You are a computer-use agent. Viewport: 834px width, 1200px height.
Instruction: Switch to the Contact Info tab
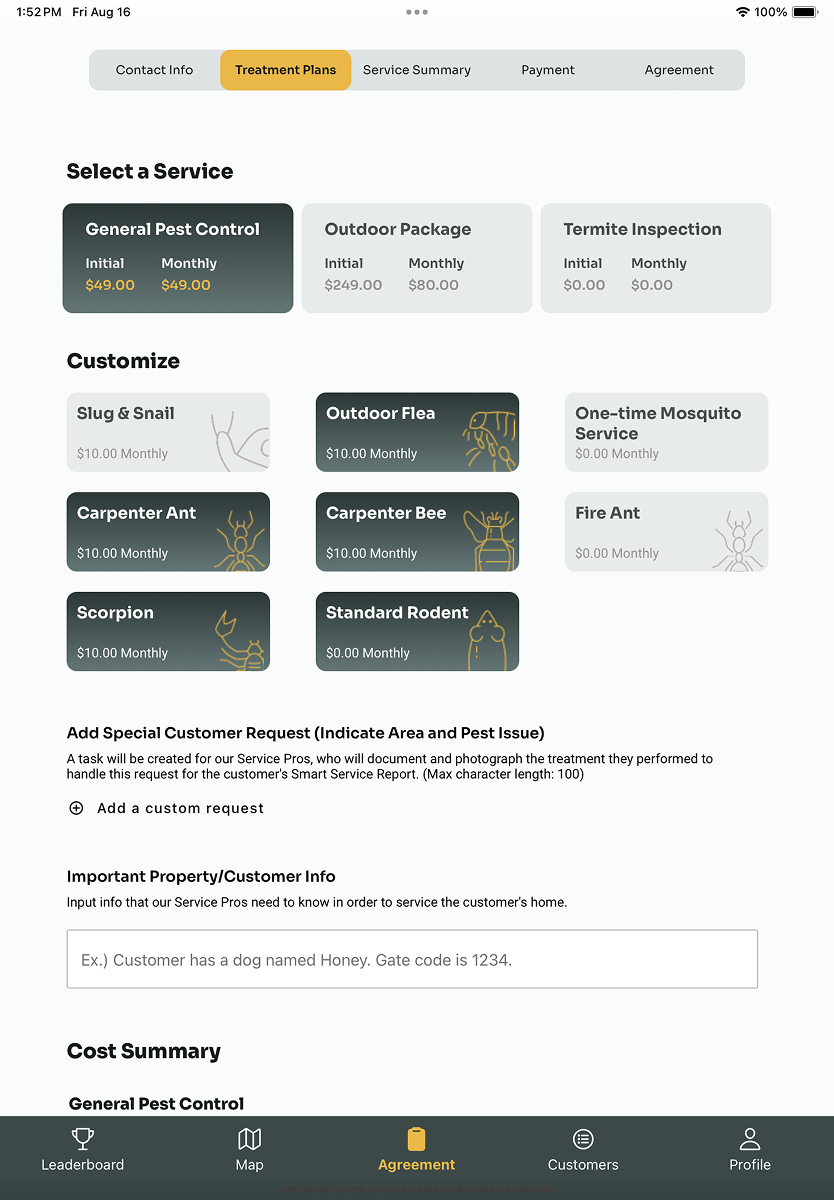click(154, 70)
